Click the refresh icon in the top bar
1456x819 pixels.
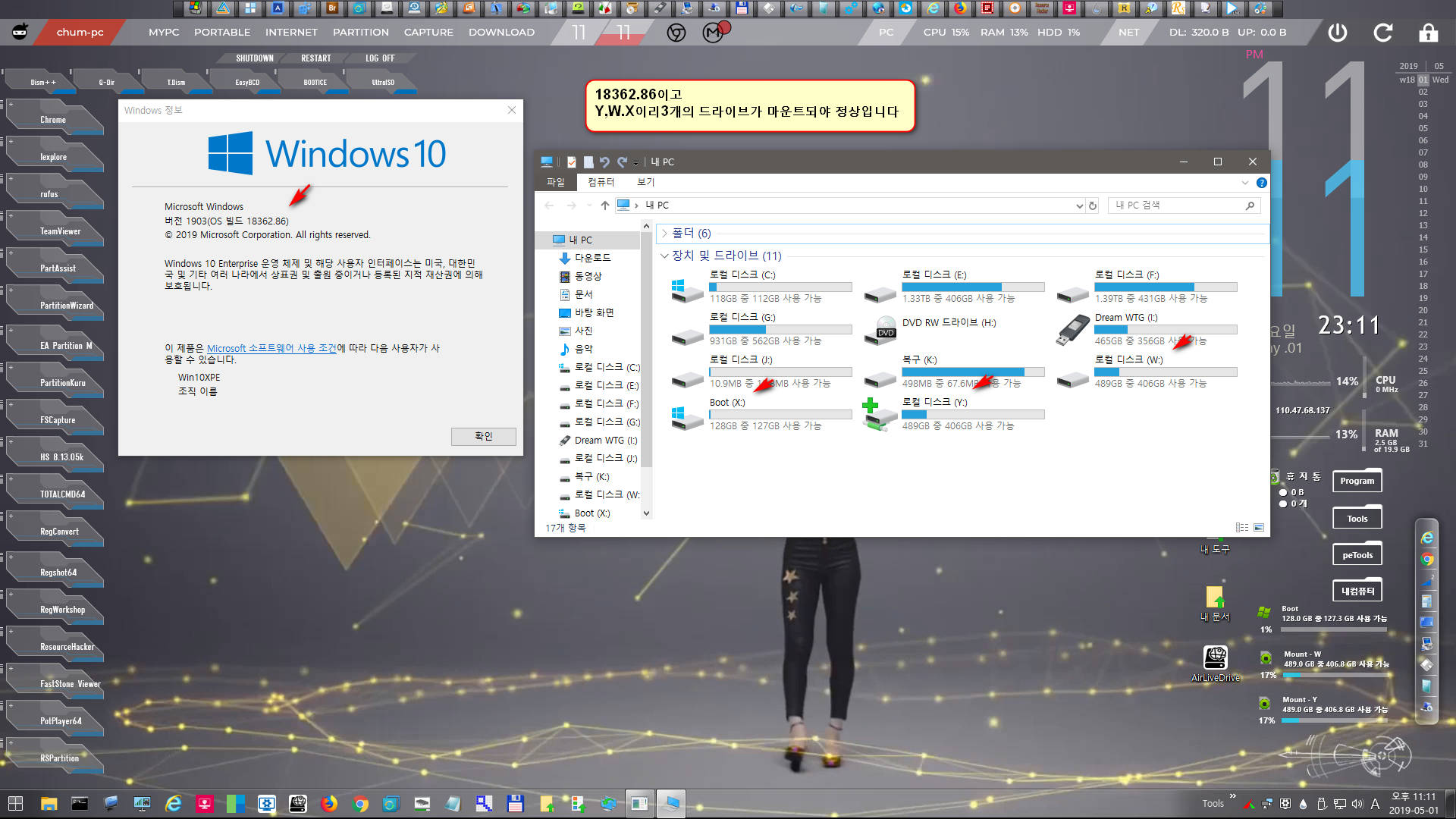point(1383,33)
